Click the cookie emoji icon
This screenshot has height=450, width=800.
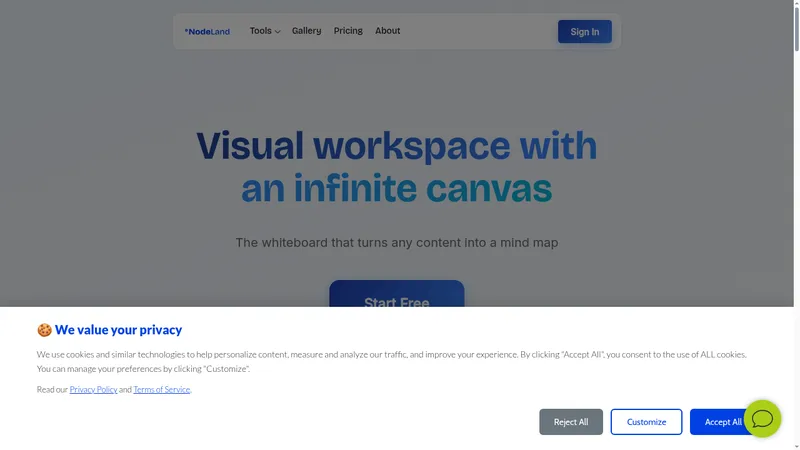pos(44,330)
